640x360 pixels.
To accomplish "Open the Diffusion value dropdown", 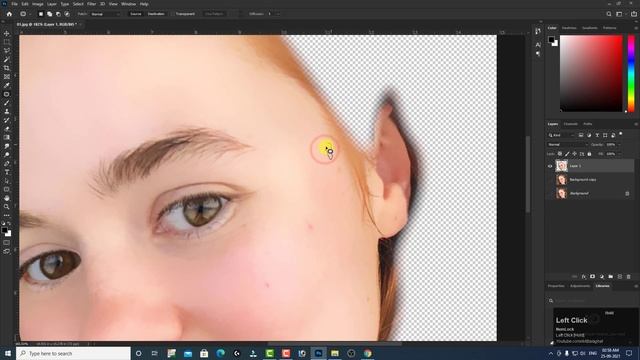I will pos(278,14).
